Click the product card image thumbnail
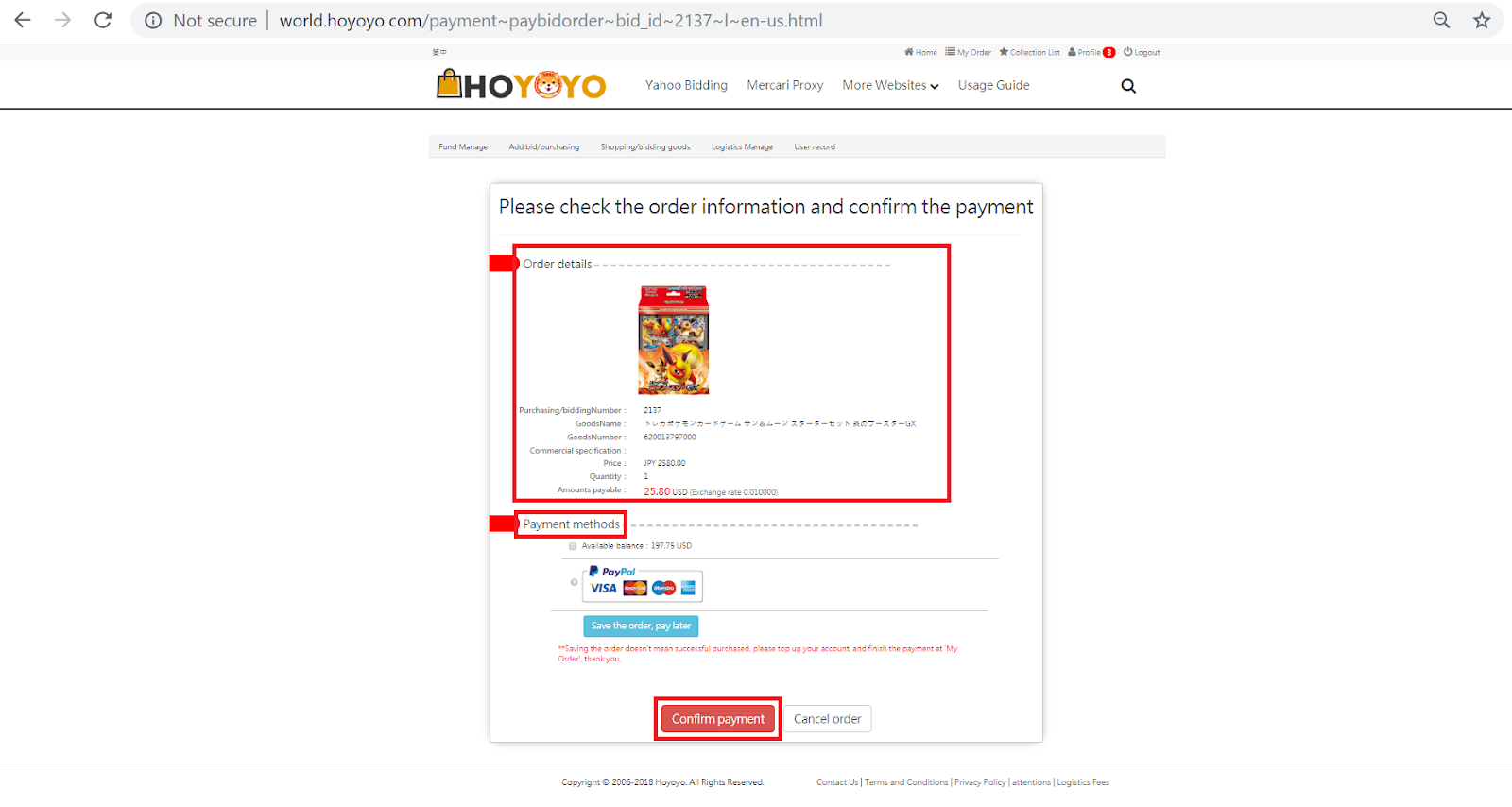 pyautogui.click(x=674, y=340)
